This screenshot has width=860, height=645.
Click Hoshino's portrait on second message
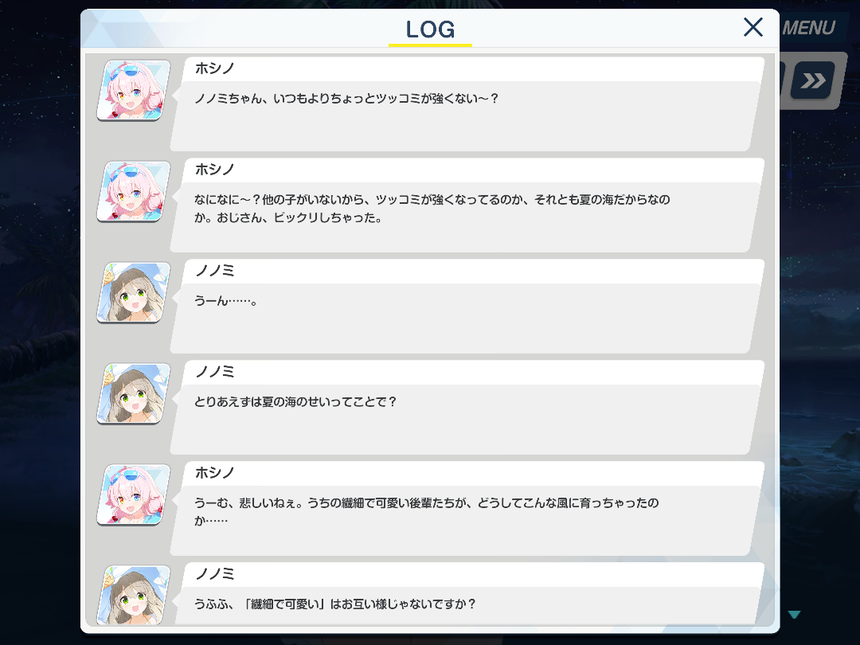[133, 191]
